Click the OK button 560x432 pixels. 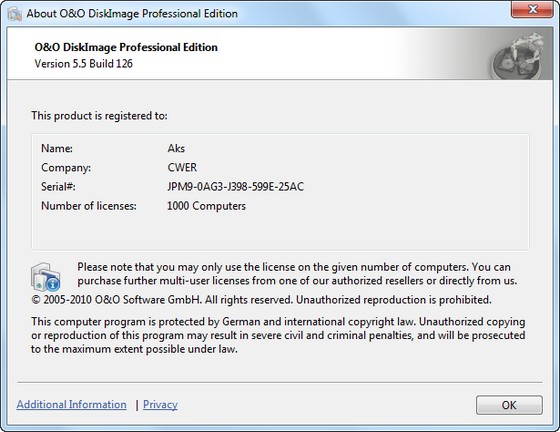[509, 405]
